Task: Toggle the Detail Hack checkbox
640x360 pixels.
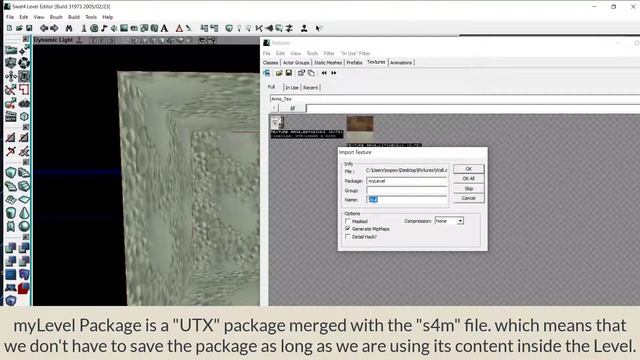Action: pyautogui.click(x=348, y=236)
